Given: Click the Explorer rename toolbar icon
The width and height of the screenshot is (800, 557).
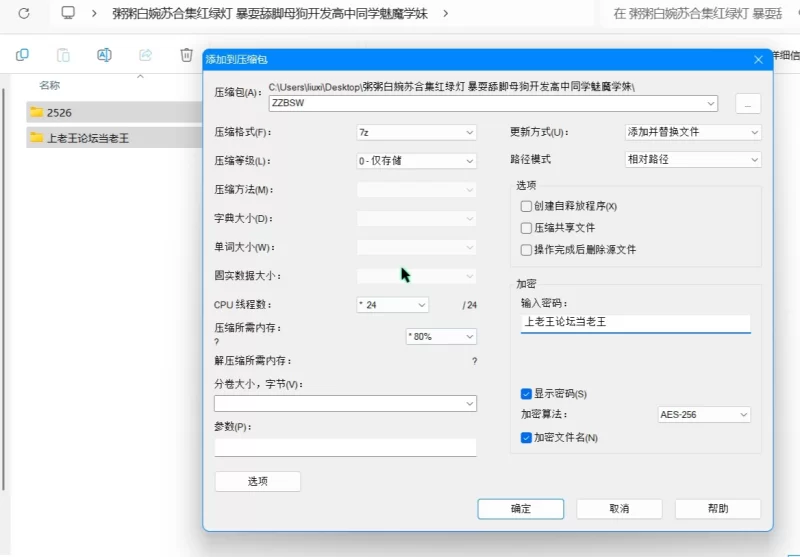Looking at the screenshot, I should pos(104,55).
